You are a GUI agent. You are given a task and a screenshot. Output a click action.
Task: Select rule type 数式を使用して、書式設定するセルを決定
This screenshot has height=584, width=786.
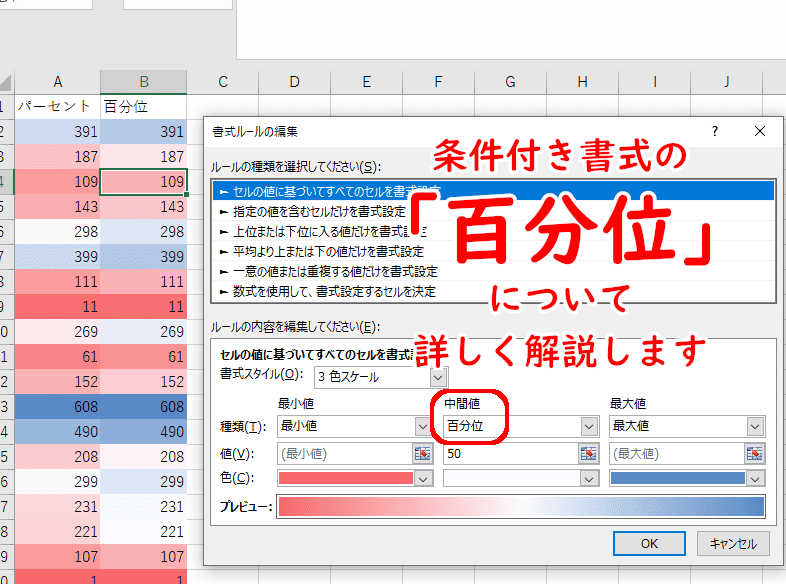tap(493, 291)
